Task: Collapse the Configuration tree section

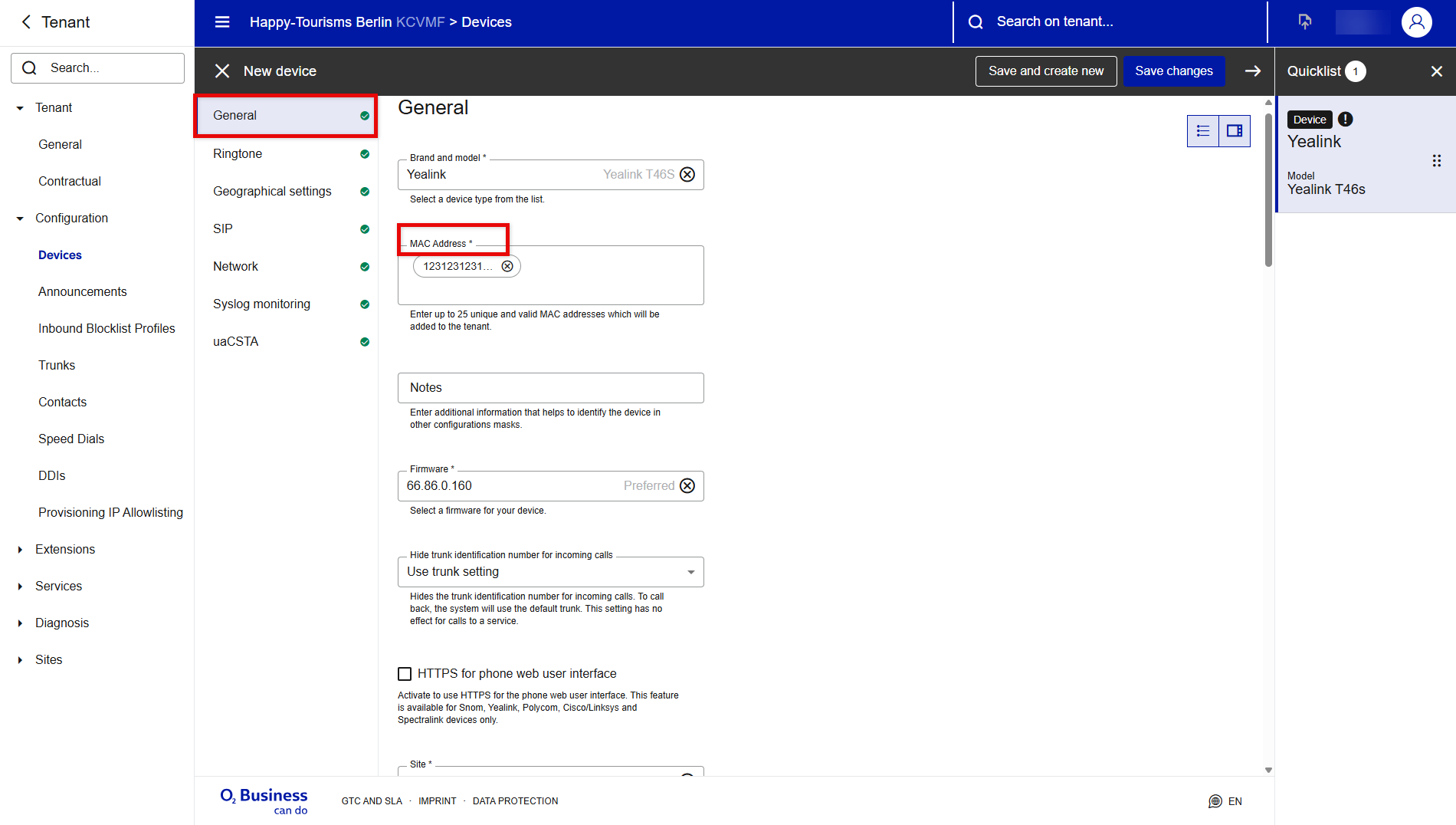Action: [20, 219]
